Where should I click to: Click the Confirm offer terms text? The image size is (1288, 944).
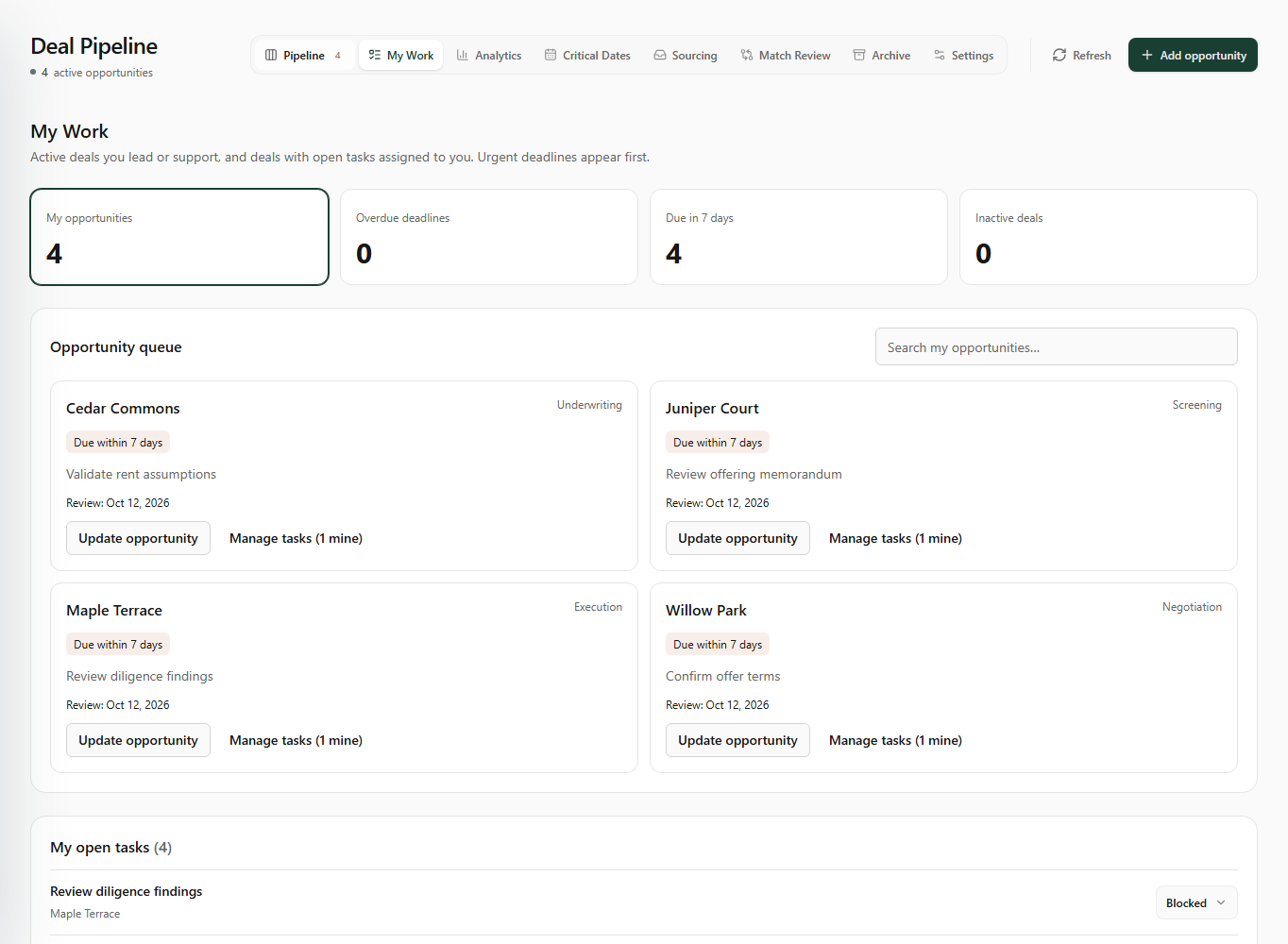pos(722,676)
